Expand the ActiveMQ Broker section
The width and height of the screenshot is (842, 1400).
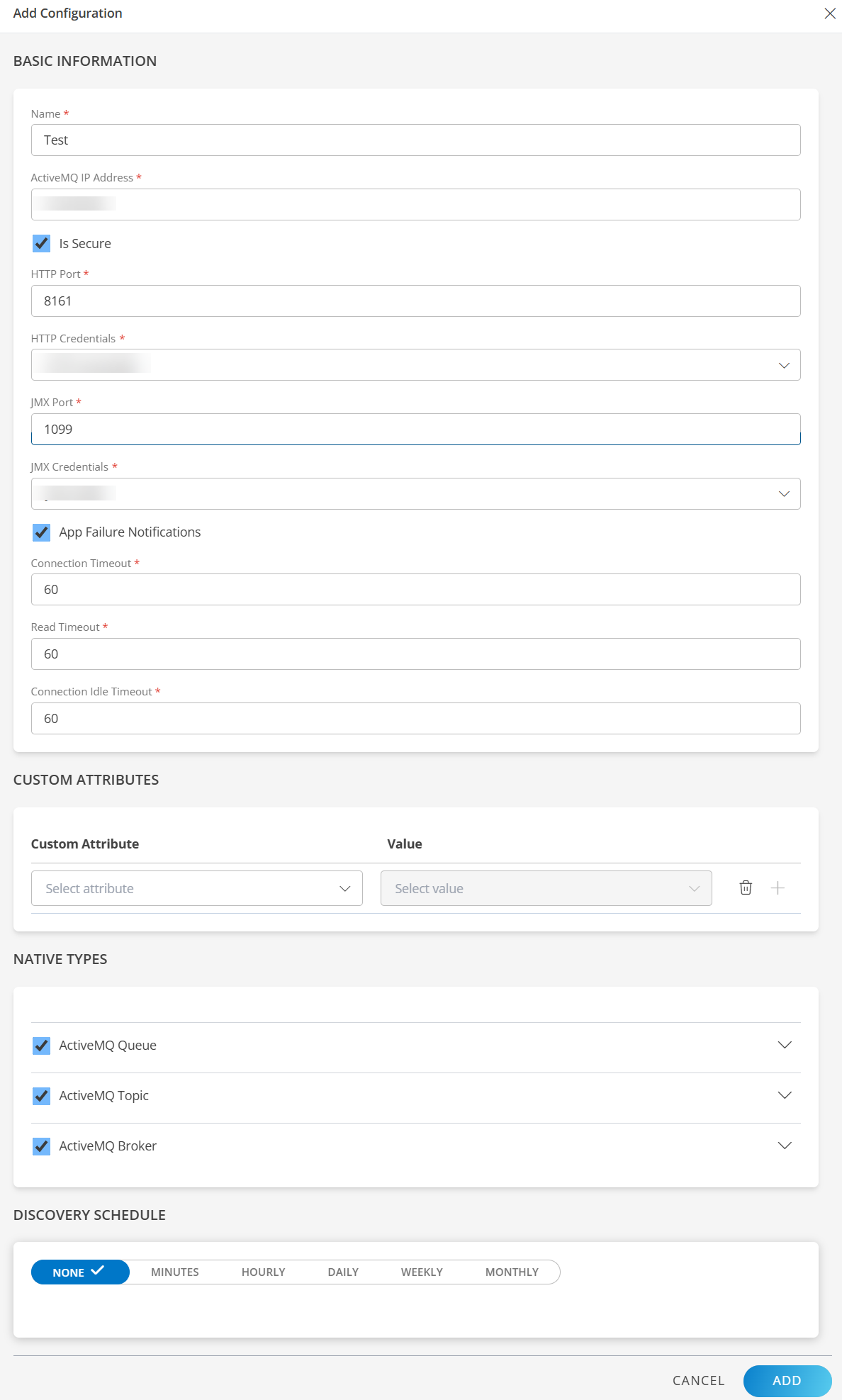(x=785, y=1146)
